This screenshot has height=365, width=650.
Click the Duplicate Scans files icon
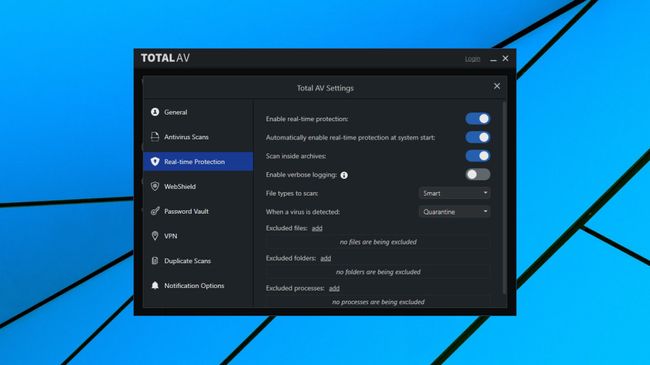155,261
